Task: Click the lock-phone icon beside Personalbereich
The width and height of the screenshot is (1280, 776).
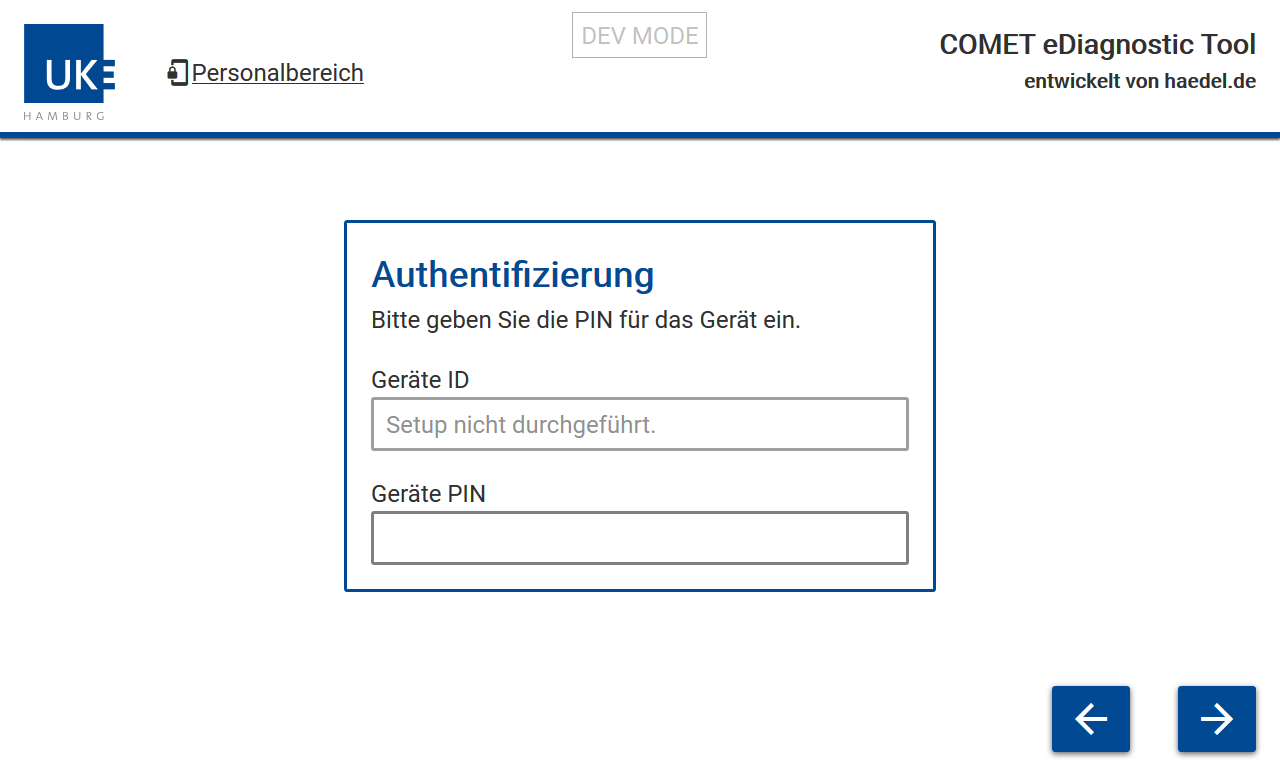Action: pyautogui.click(x=178, y=73)
